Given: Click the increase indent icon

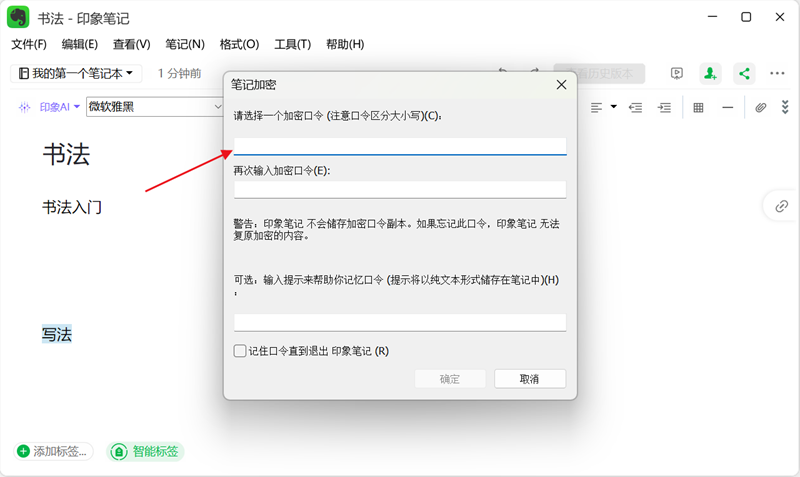Looking at the screenshot, I should 664,107.
